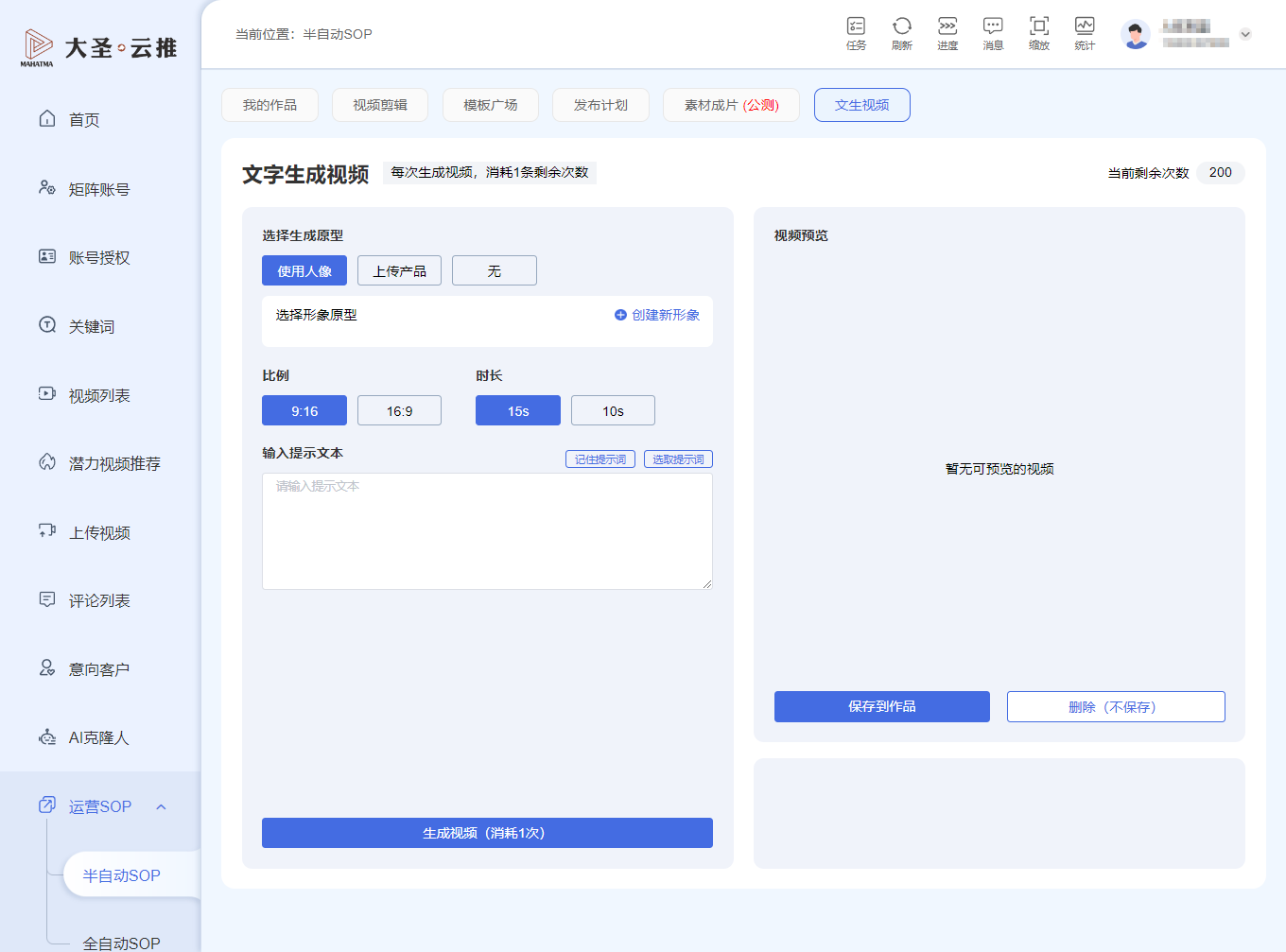
Task: Switch to the 模板广场 tab
Action: 491,105
